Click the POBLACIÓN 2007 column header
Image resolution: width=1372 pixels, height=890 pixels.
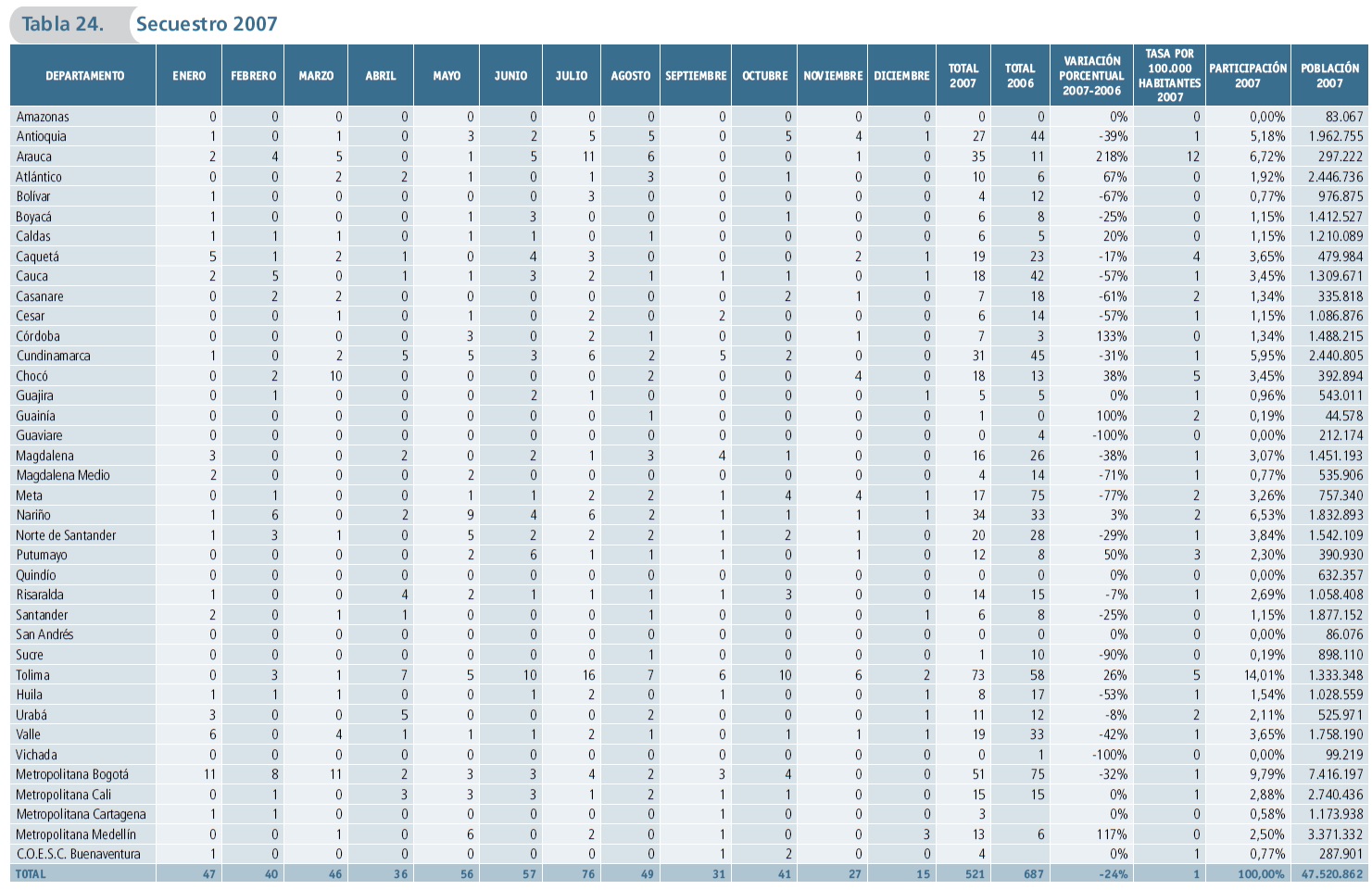point(1329,76)
